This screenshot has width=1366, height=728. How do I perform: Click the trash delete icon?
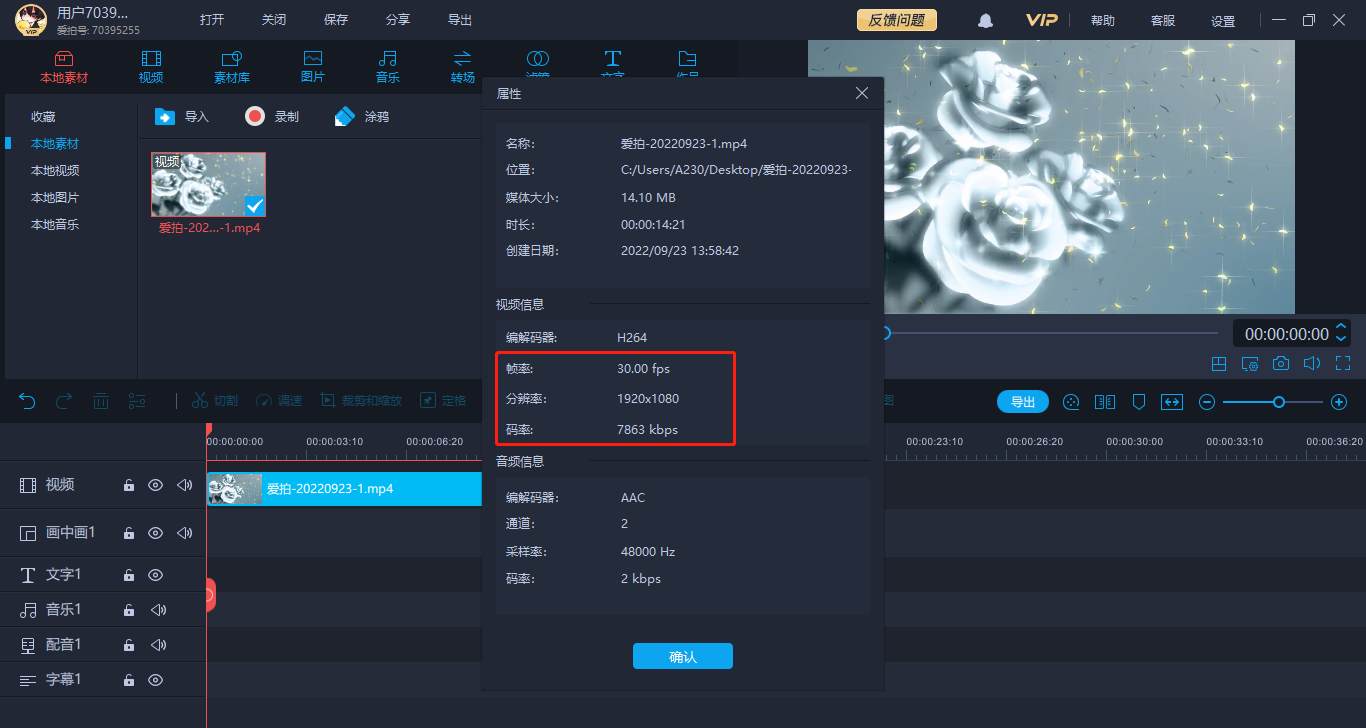pyautogui.click(x=101, y=401)
